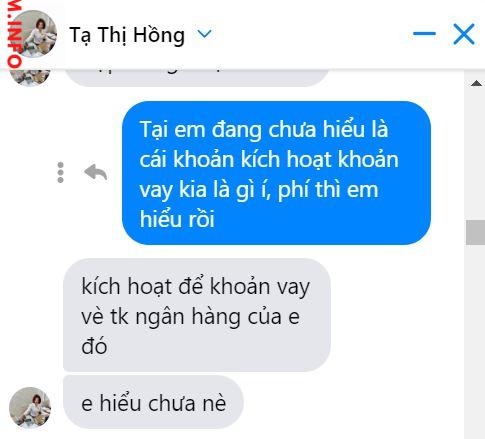485x439 pixels.
Task: Click the scrollbar track above the thumb
Action: tap(475, 153)
